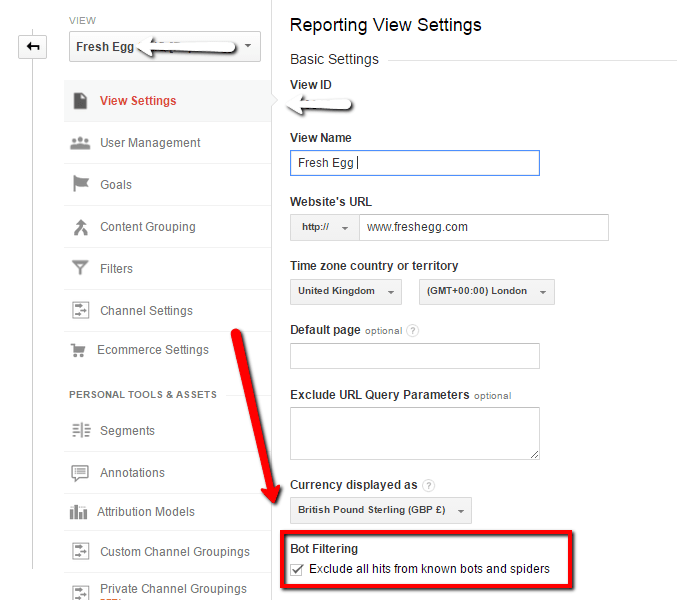Click the Basic Settings section title
Image resolution: width=677 pixels, height=600 pixels.
click(x=334, y=59)
